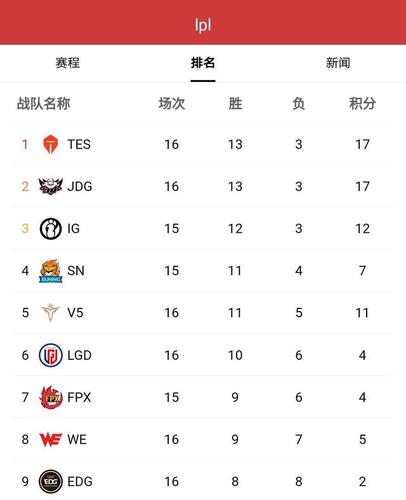Click the 负 losses column header
The image size is (406, 500).
point(299,103)
